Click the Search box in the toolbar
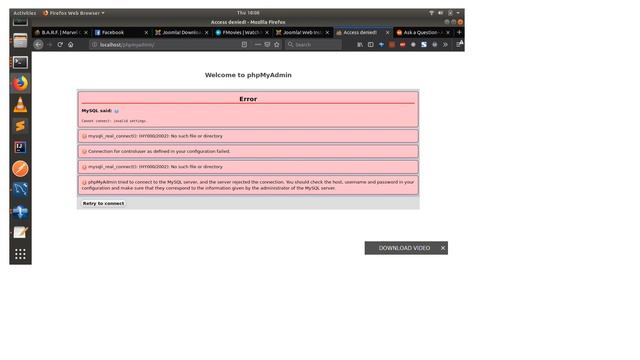The image size is (640, 360). pos(313,44)
